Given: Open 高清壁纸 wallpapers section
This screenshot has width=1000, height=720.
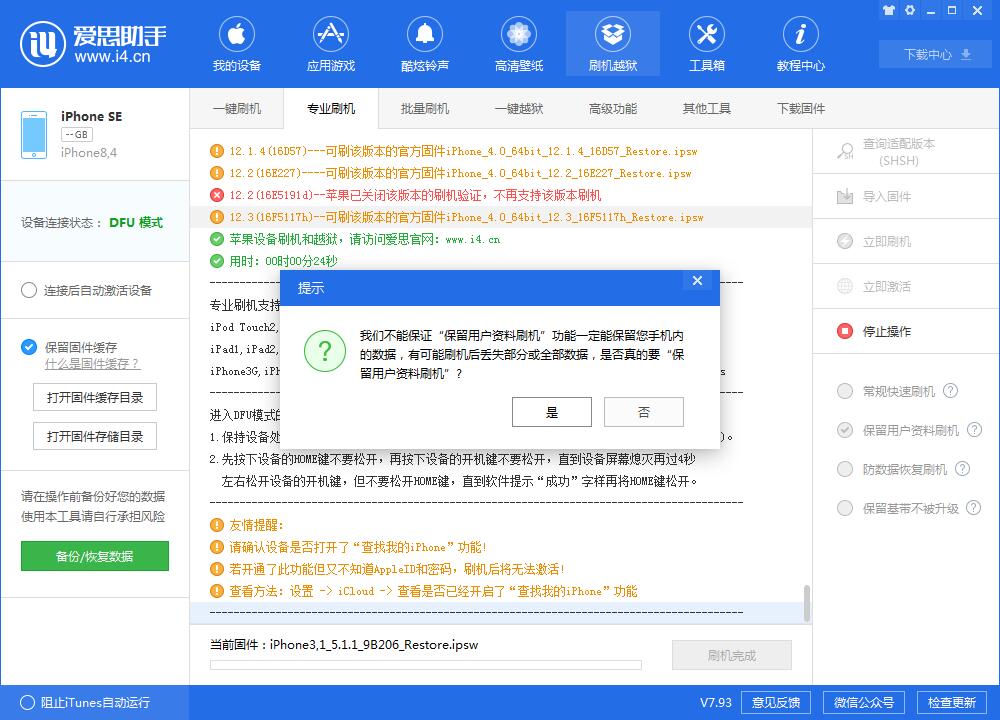Looking at the screenshot, I should click(518, 44).
